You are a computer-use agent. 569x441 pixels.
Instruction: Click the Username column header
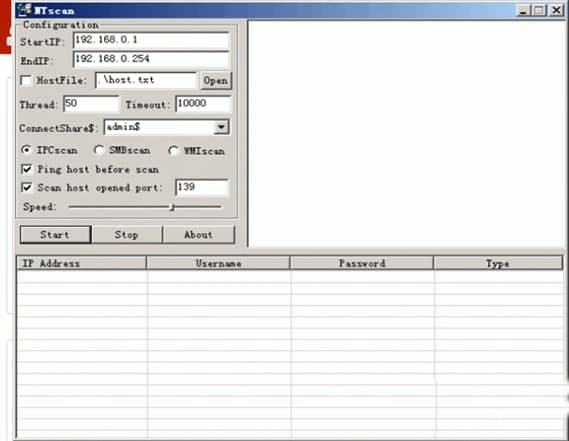pos(218,263)
